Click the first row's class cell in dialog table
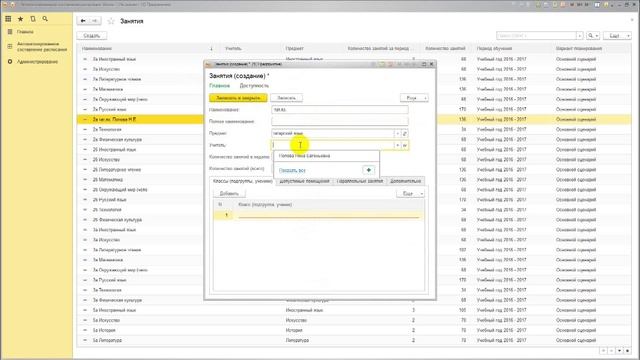This screenshot has width=640, height=360. click(329, 215)
